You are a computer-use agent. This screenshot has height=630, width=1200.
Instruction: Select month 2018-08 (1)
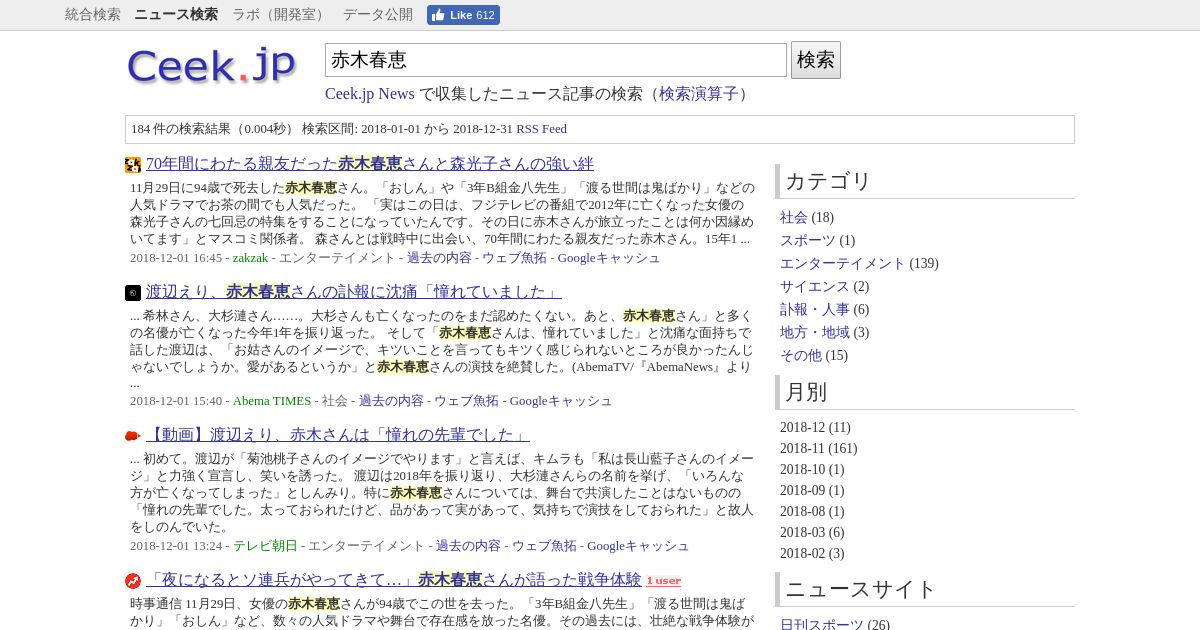pos(812,512)
